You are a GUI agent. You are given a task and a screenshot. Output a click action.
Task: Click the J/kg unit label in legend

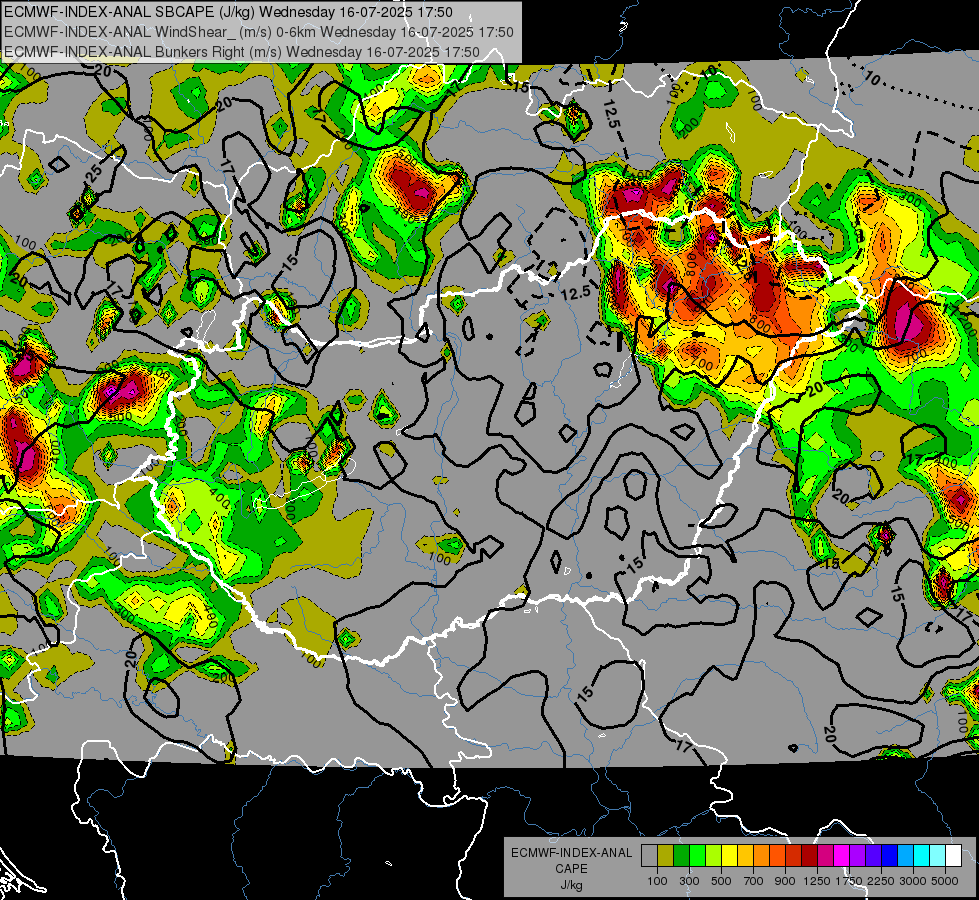click(571, 885)
